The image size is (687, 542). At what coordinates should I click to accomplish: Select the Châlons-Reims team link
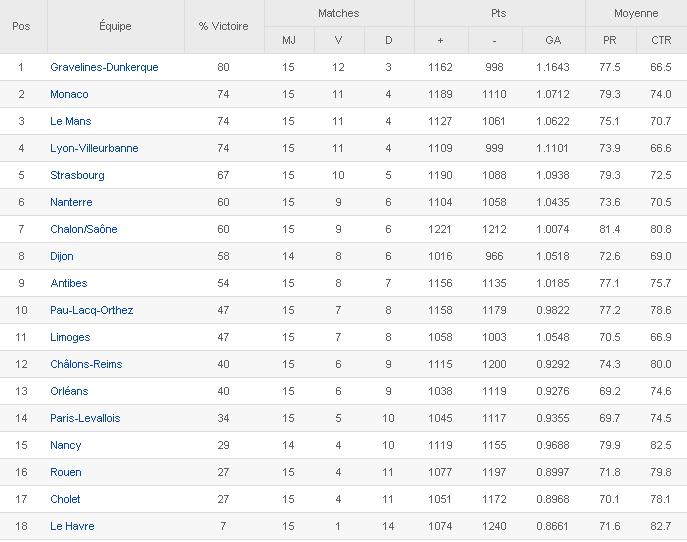[86, 364]
